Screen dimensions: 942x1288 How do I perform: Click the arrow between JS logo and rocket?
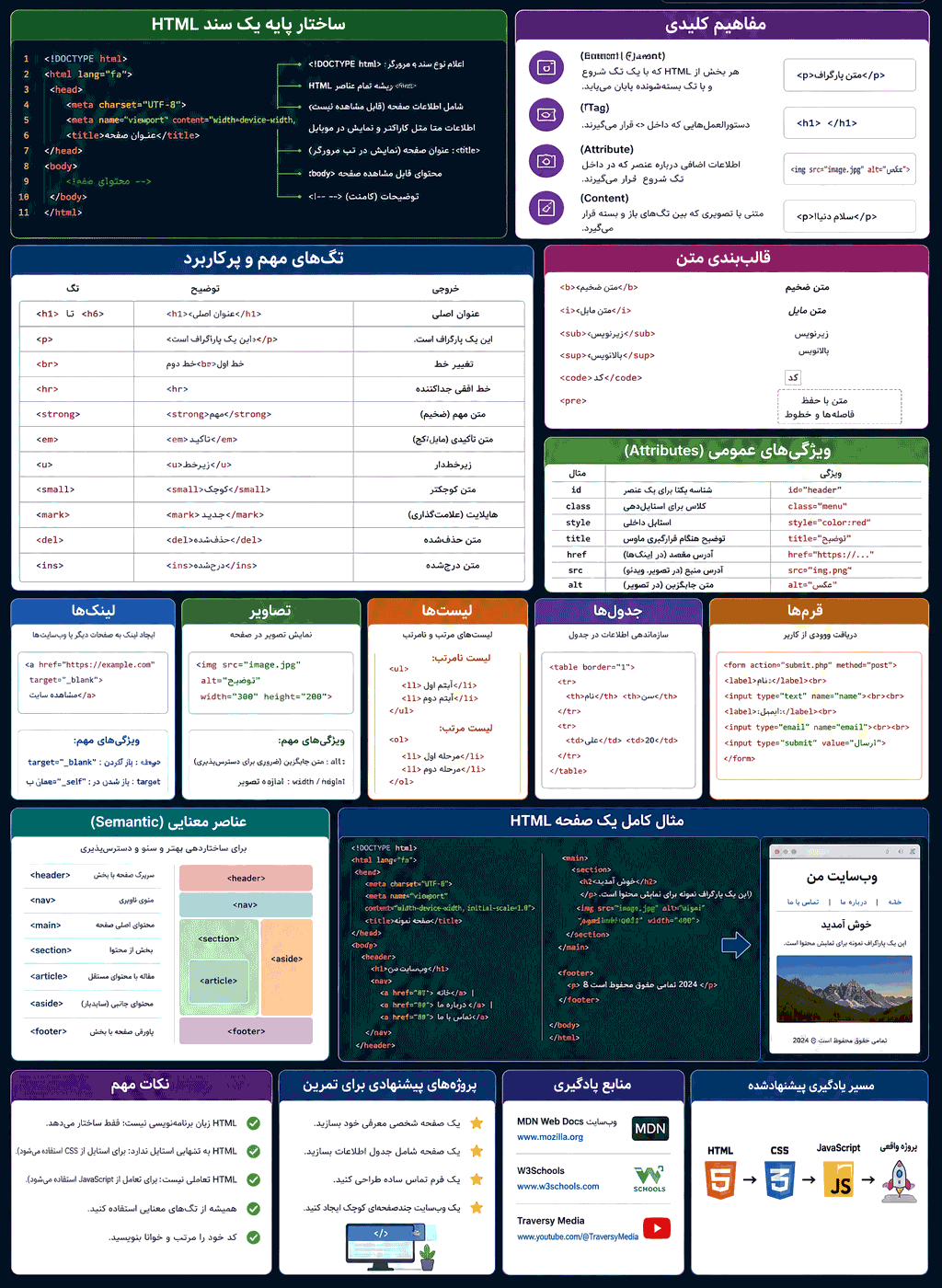867,1179
